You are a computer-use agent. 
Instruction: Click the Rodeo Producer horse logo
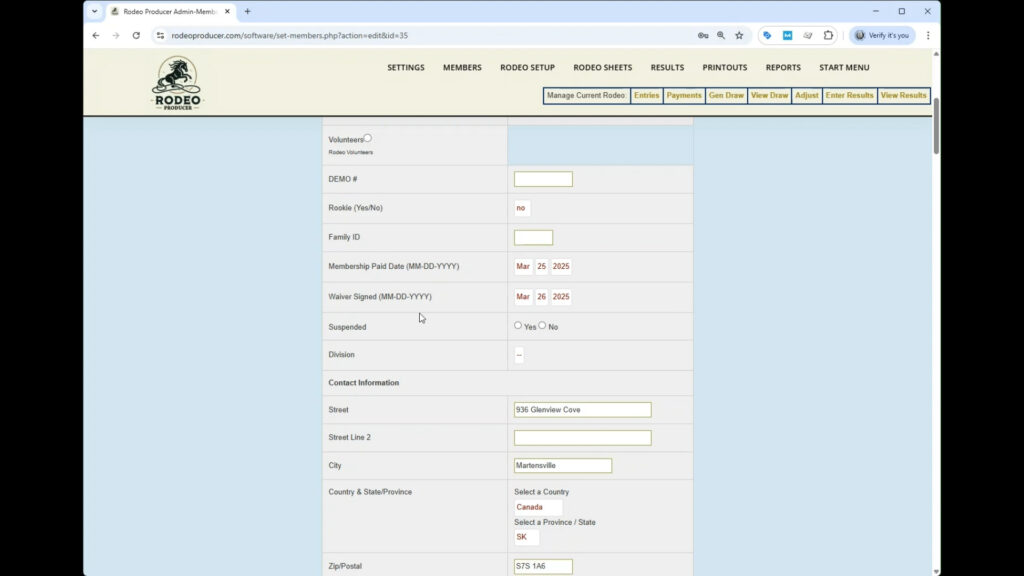174,82
